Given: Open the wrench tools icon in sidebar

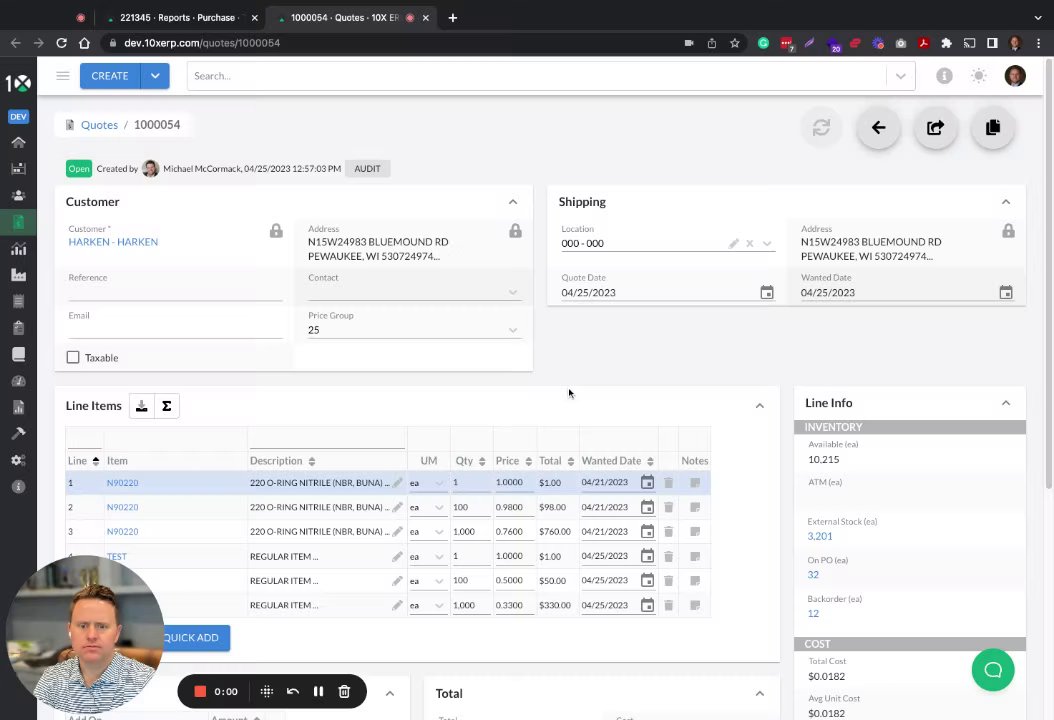Looking at the screenshot, I should tap(18, 434).
